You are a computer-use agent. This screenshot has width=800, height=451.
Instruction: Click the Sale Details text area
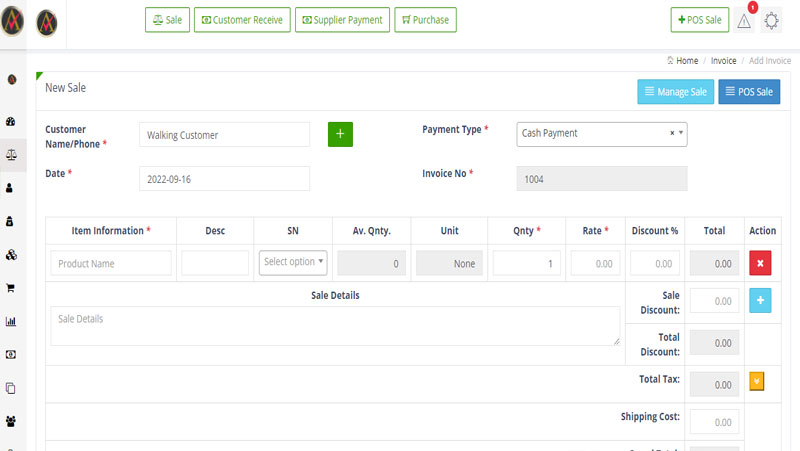click(335, 326)
